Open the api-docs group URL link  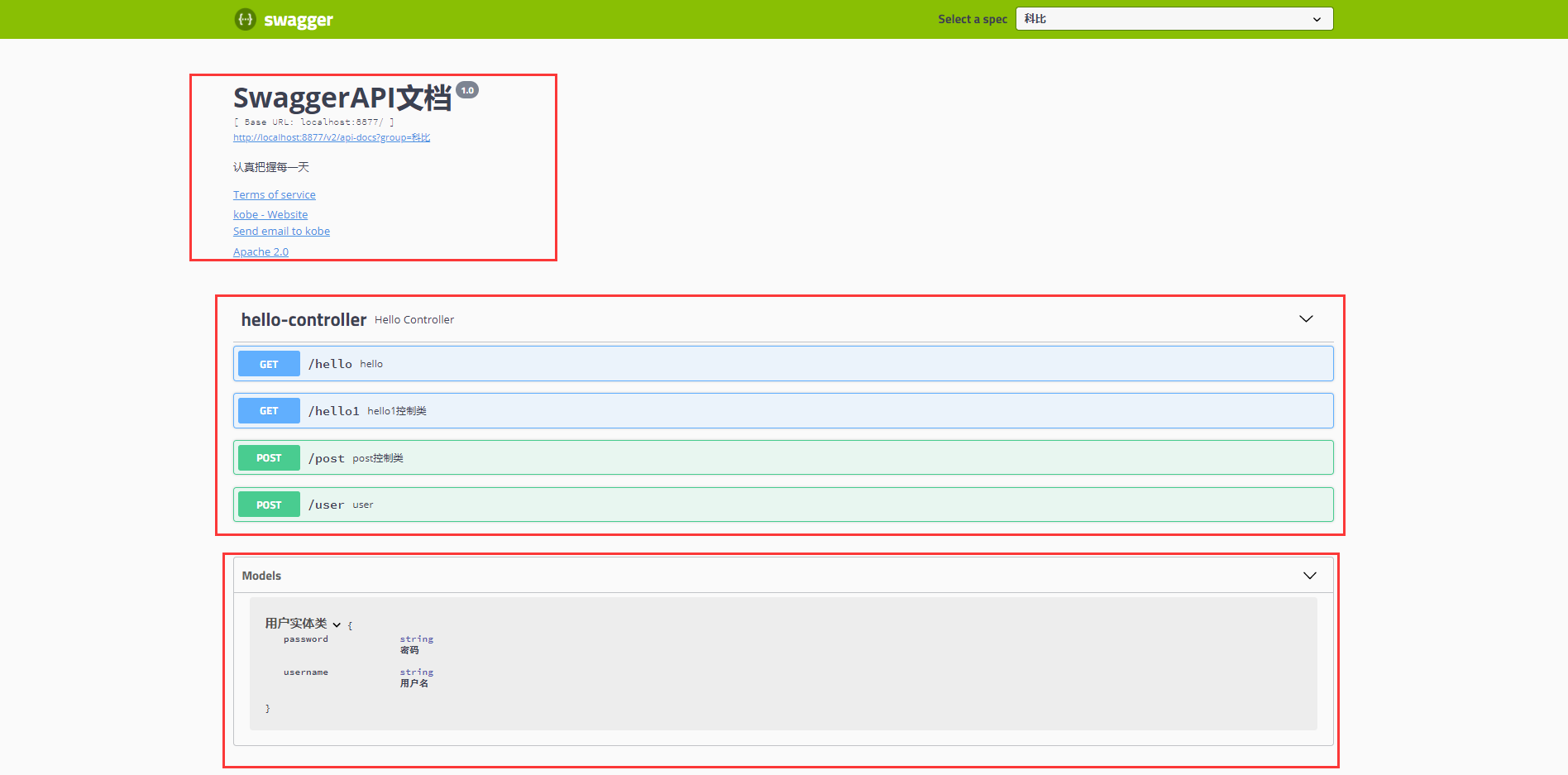tap(330, 137)
